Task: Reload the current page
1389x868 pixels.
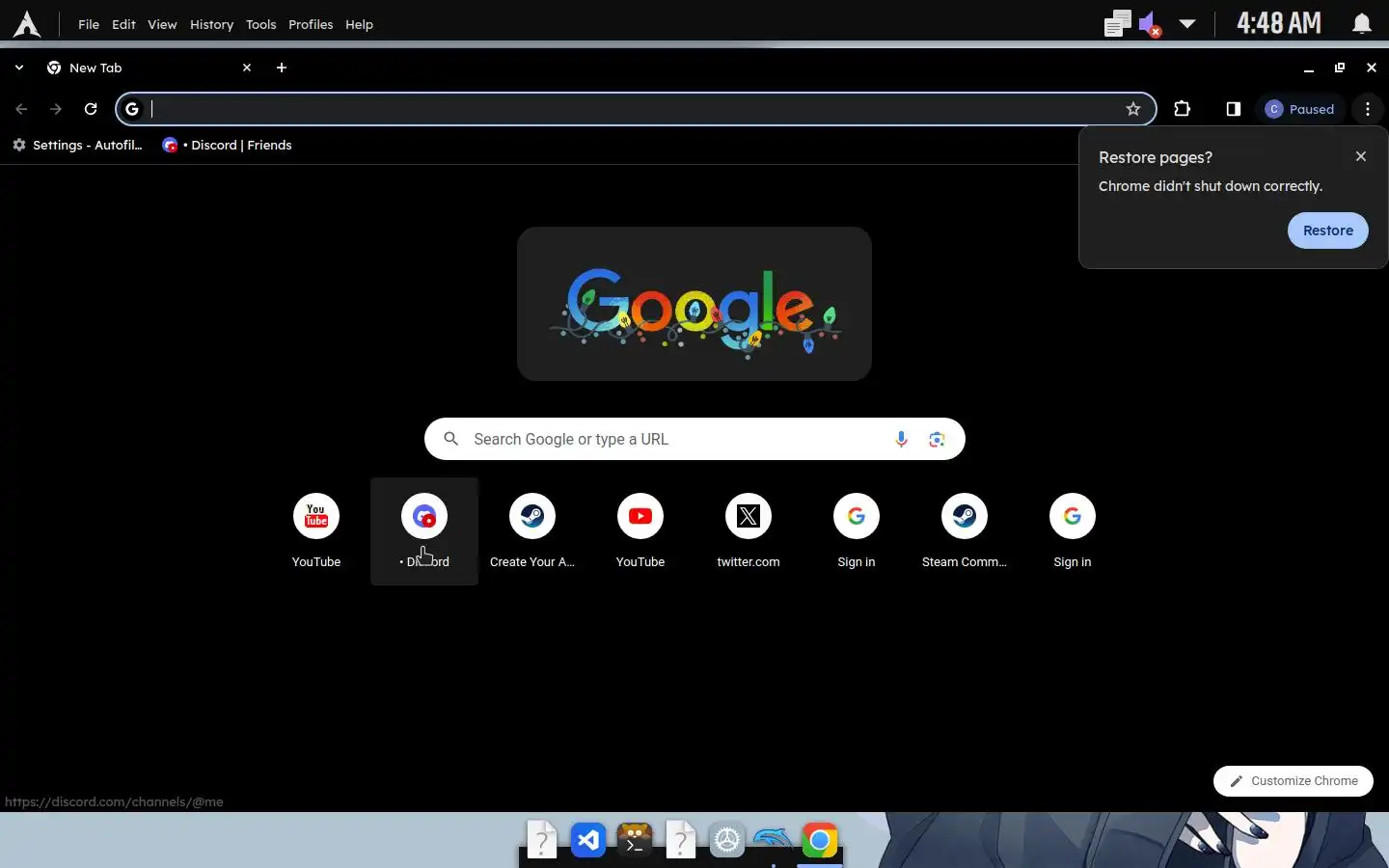Action: 91,109
